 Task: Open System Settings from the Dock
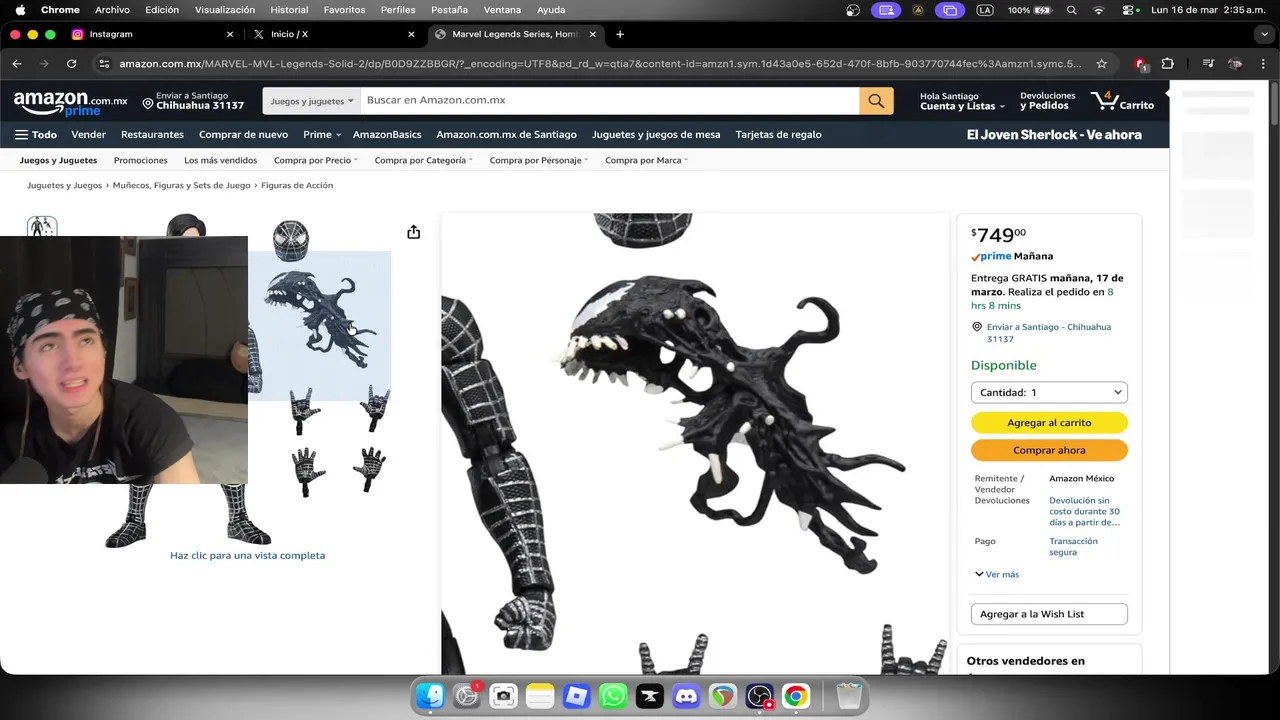click(467, 696)
